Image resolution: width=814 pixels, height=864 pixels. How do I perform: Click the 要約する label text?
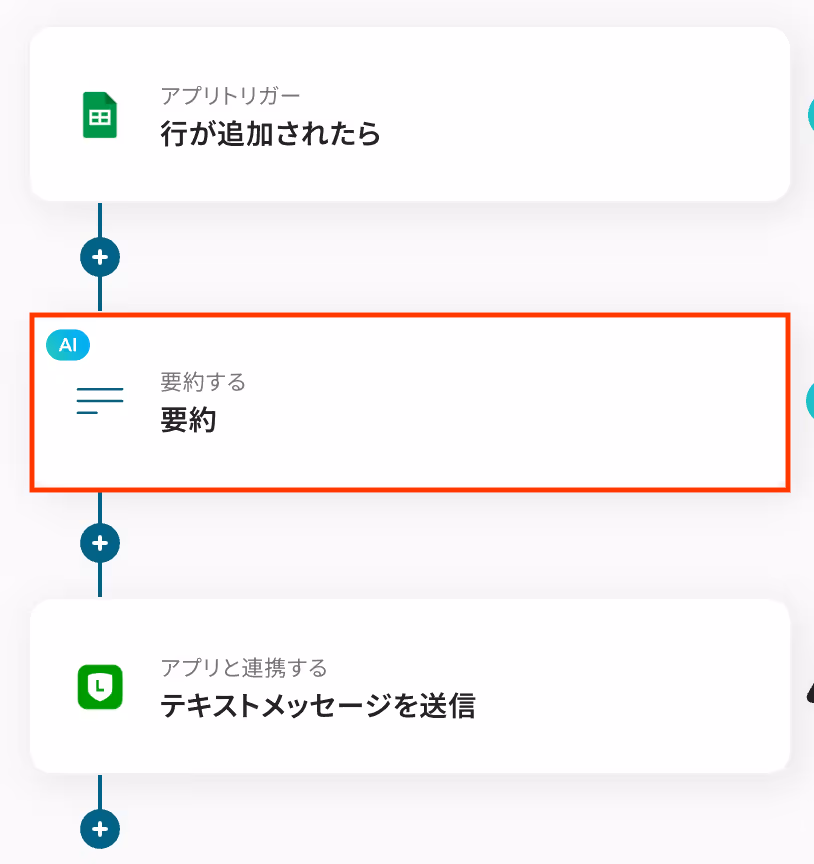pyautogui.click(x=203, y=382)
